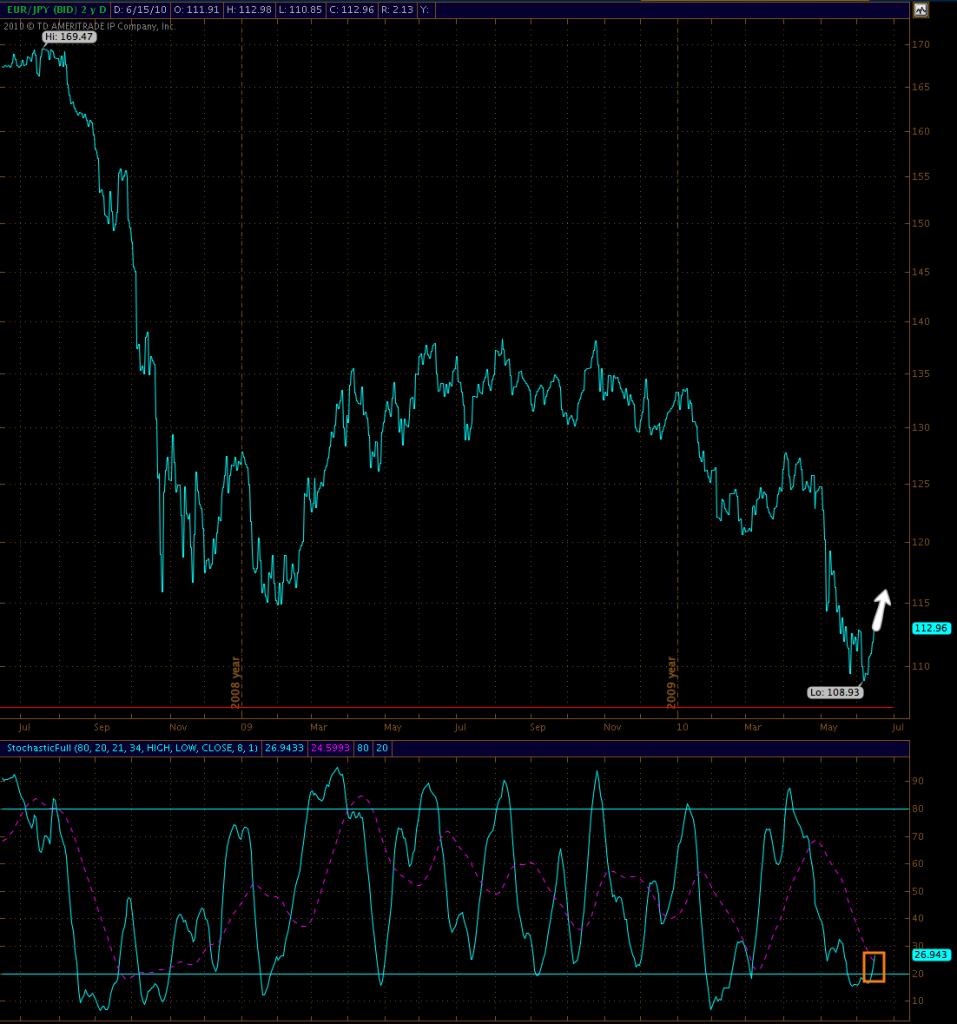The image size is (957, 1024).
Task: Click the TD Ameritrade copyright text
Action: (x=90, y=26)
